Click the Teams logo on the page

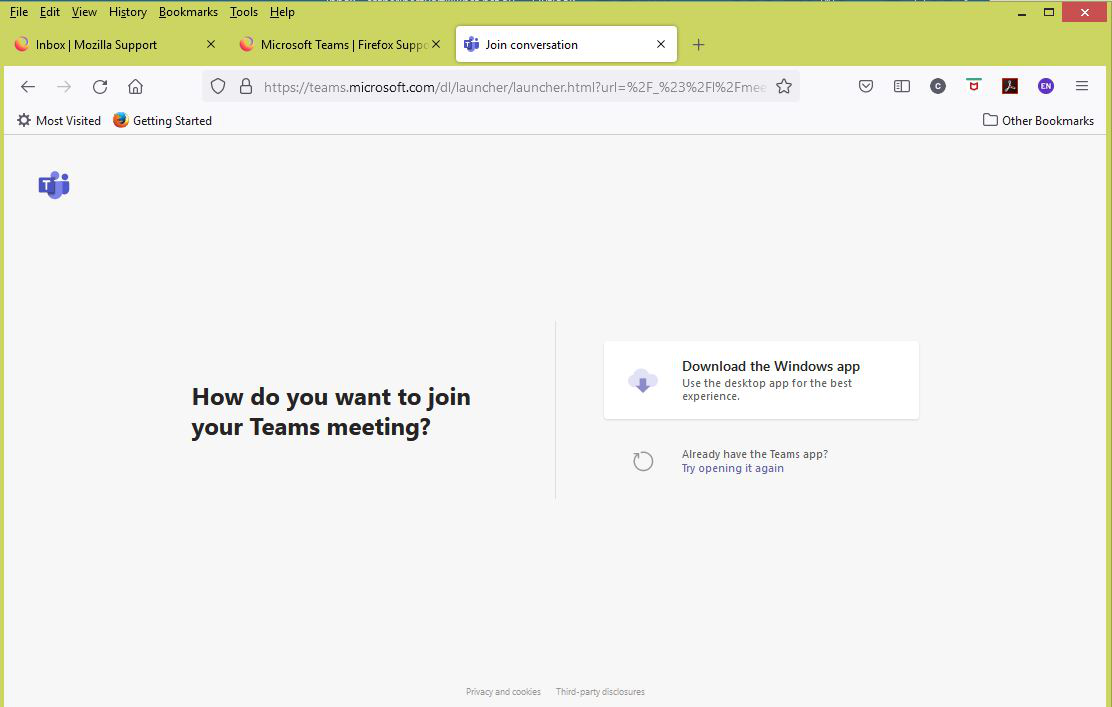54,185
